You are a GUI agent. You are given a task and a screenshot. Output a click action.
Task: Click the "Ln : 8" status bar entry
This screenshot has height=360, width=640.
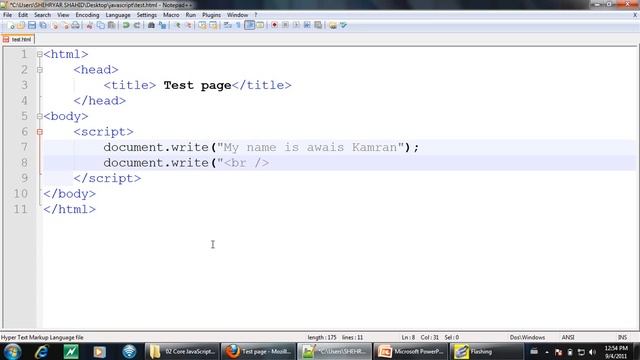(408, 338)
